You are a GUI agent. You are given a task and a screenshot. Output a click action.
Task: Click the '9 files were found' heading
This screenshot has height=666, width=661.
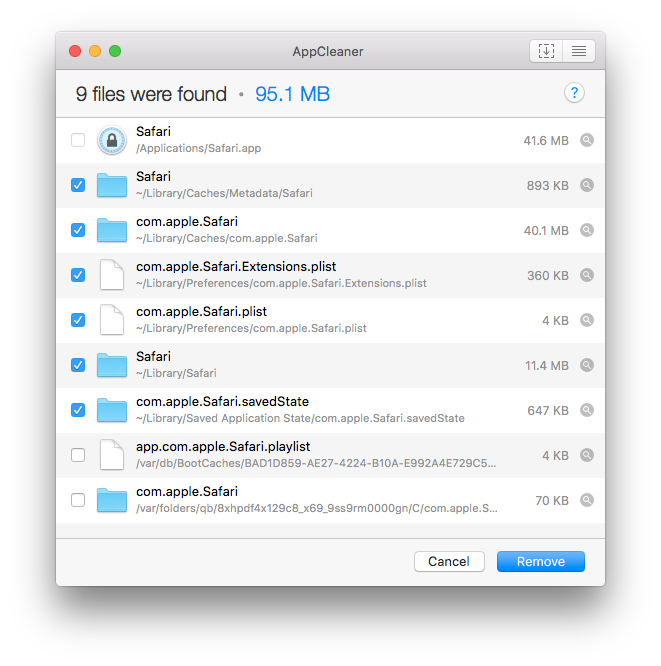click(x=151, y=94)
